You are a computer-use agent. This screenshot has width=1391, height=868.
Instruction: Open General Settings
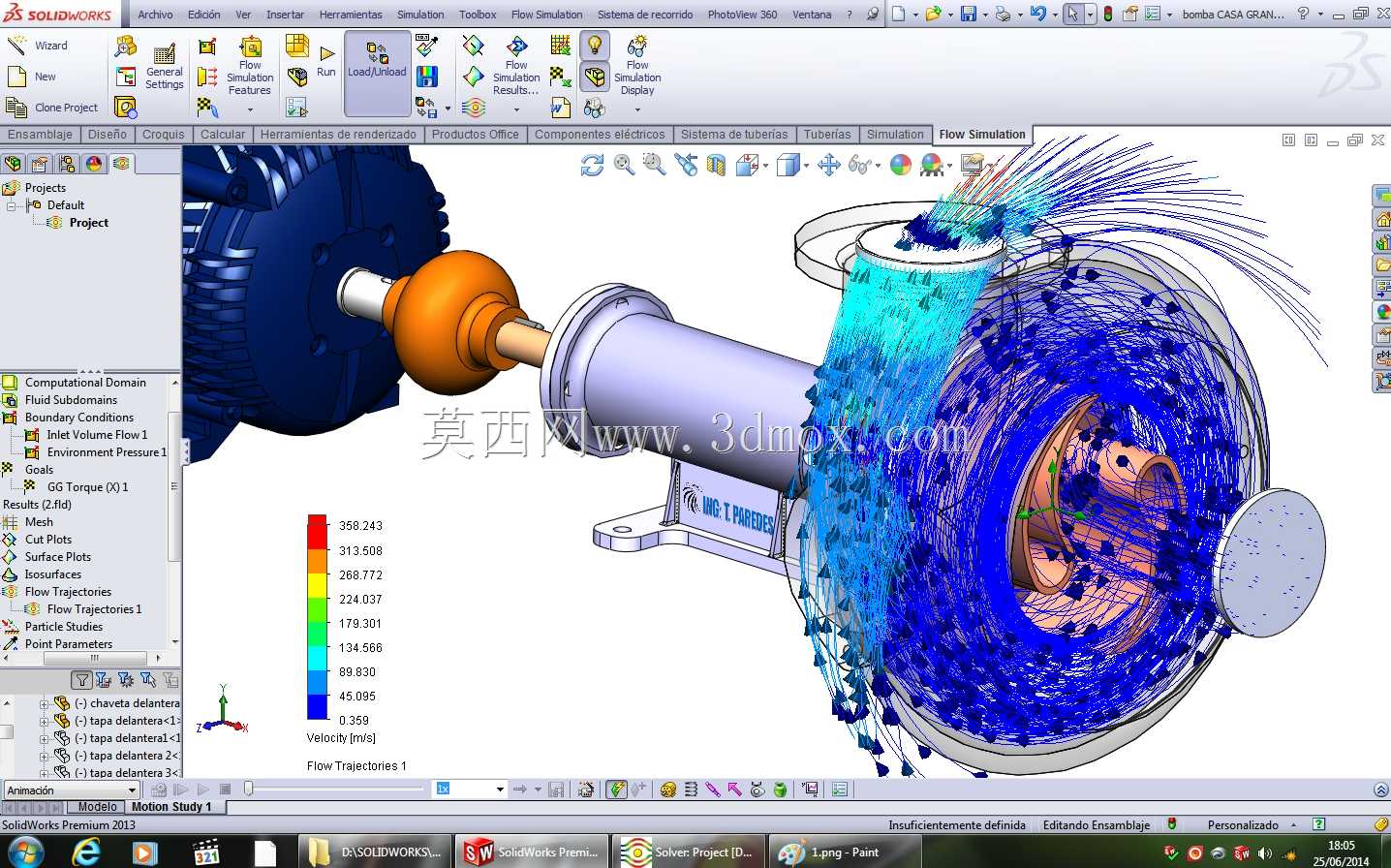[165, 67]
